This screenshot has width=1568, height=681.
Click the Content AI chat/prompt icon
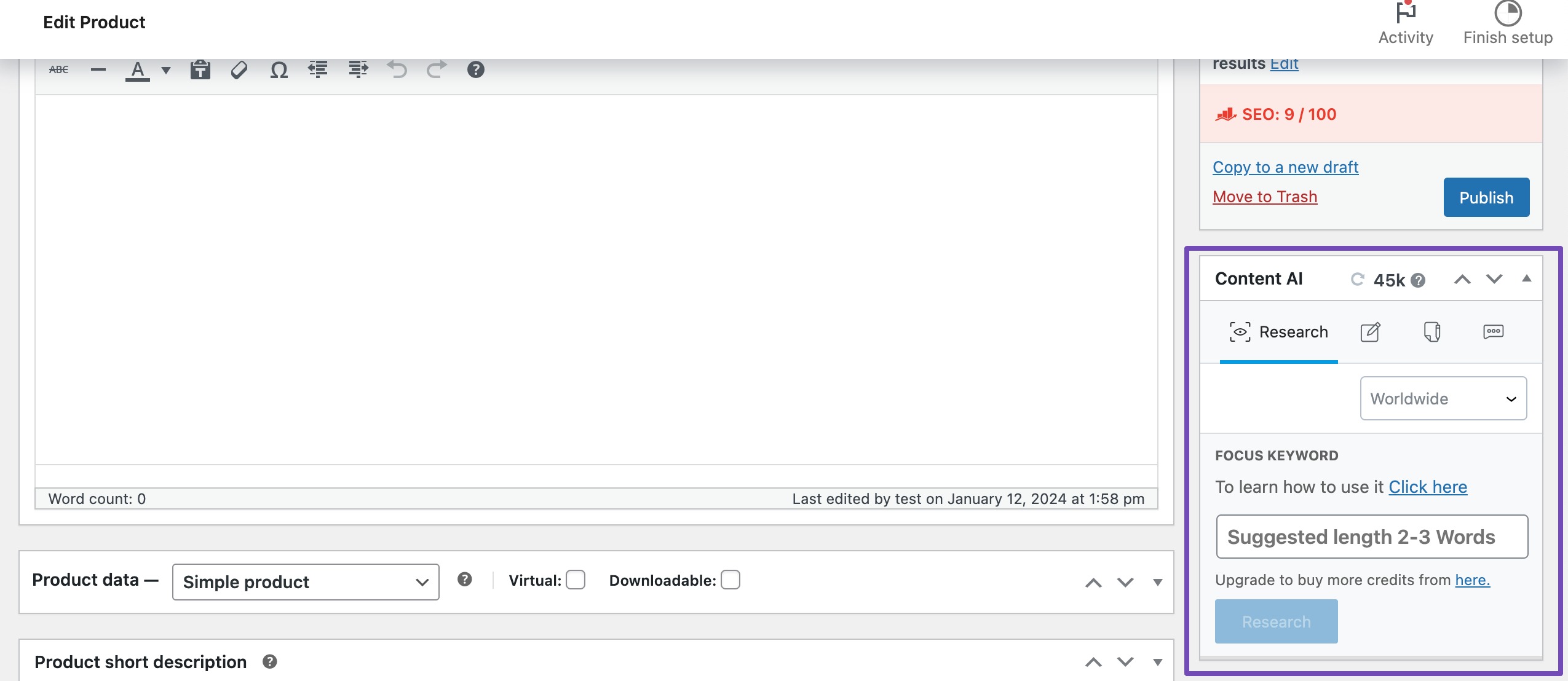pos(1495,331)
